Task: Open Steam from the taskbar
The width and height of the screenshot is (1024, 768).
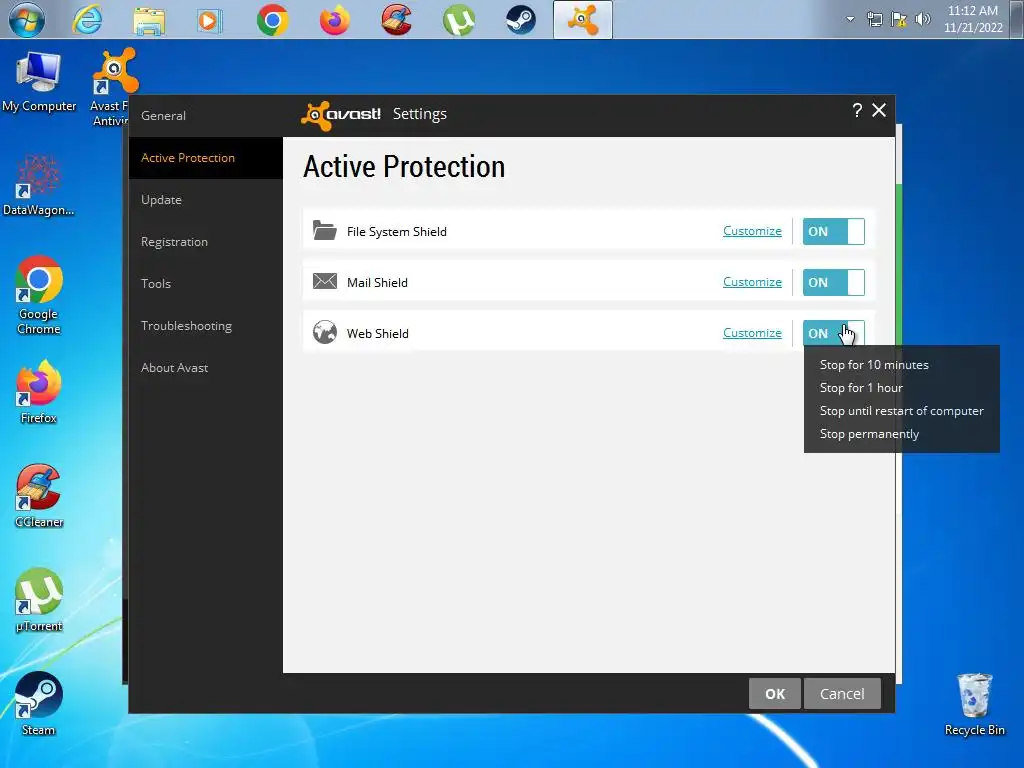Action: point(520,20)
